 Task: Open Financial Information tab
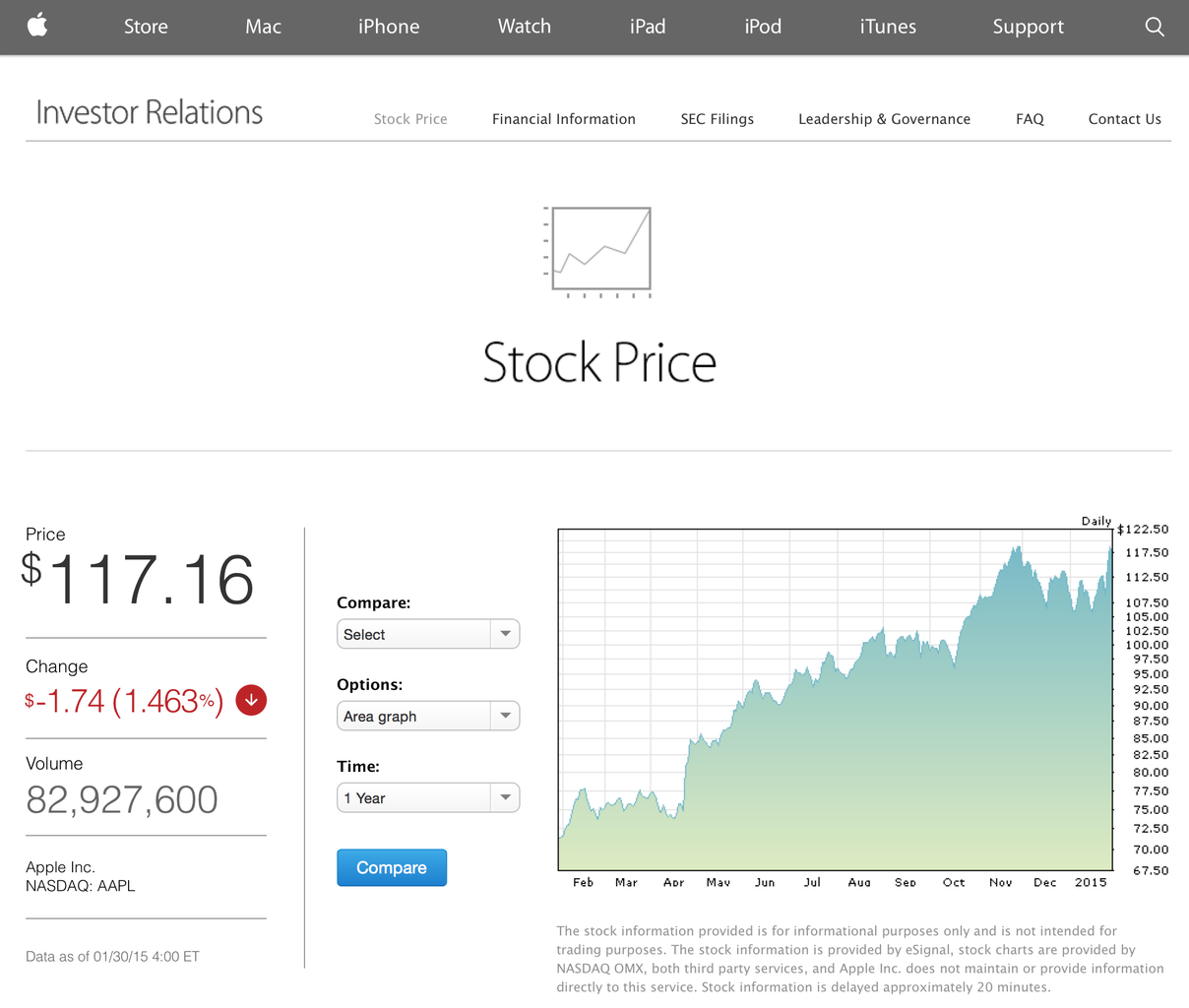coord(564,119)
